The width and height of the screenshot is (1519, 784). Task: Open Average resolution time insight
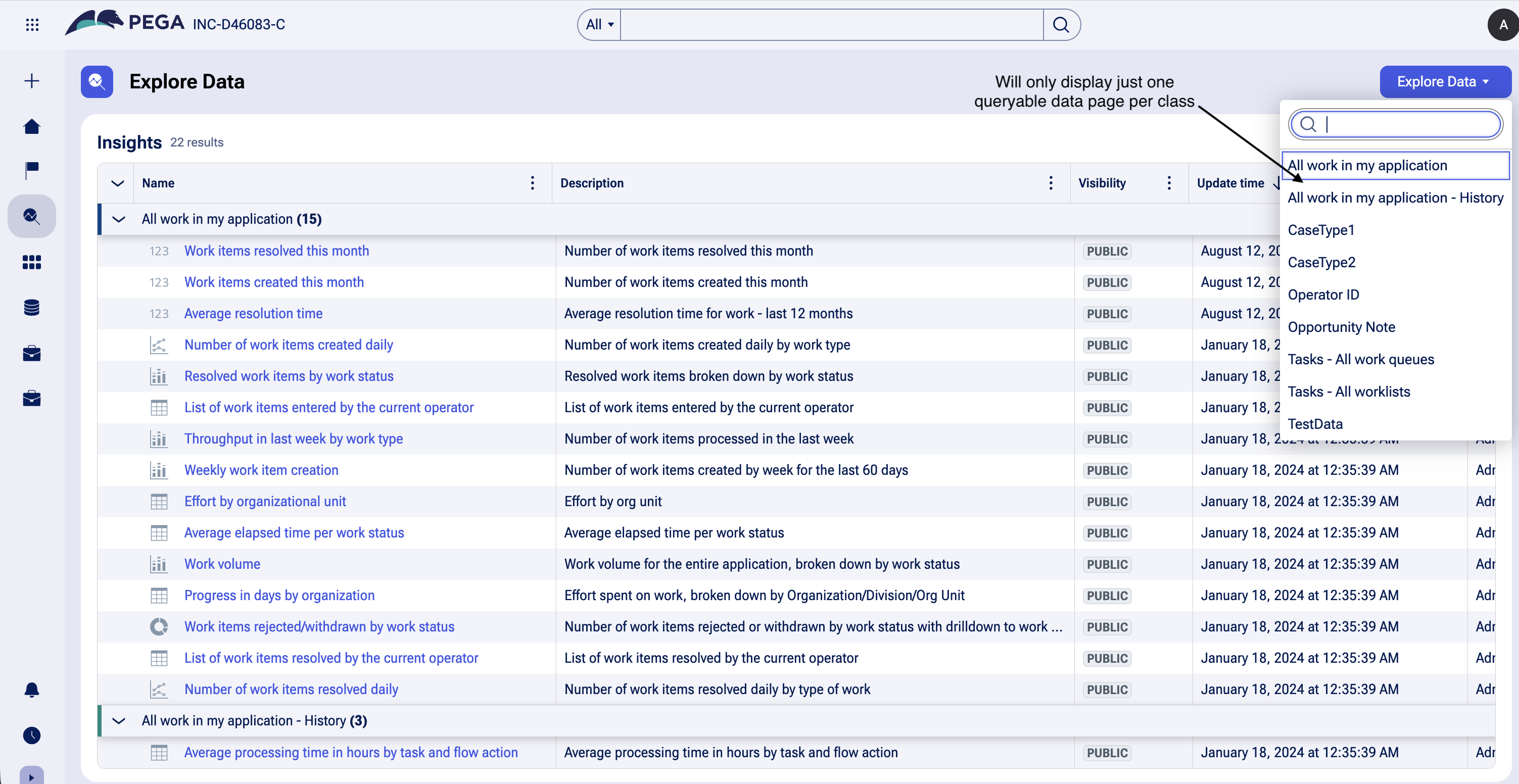coord(254,314)
